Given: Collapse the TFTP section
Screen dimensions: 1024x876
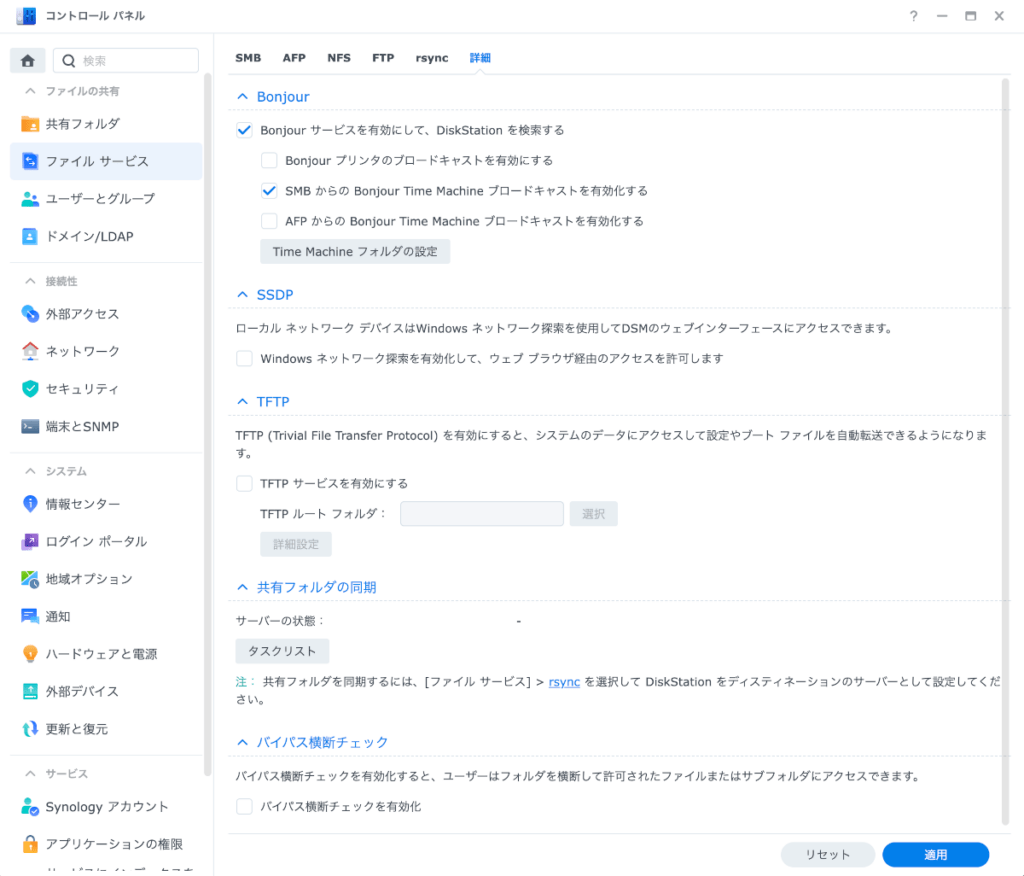Looking at the screenshot, I should [242, 402].
